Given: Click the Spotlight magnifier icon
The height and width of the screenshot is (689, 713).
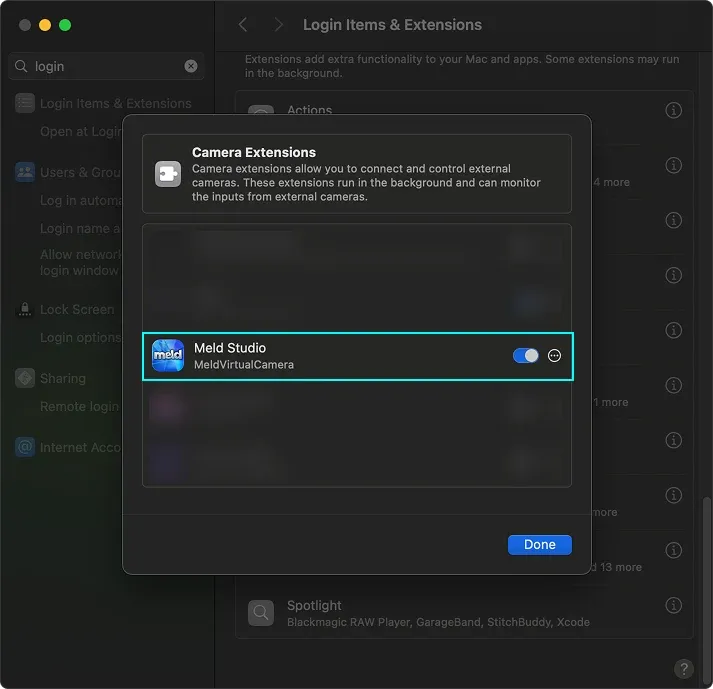Looking at the screenshot, I should coord(261,613).
